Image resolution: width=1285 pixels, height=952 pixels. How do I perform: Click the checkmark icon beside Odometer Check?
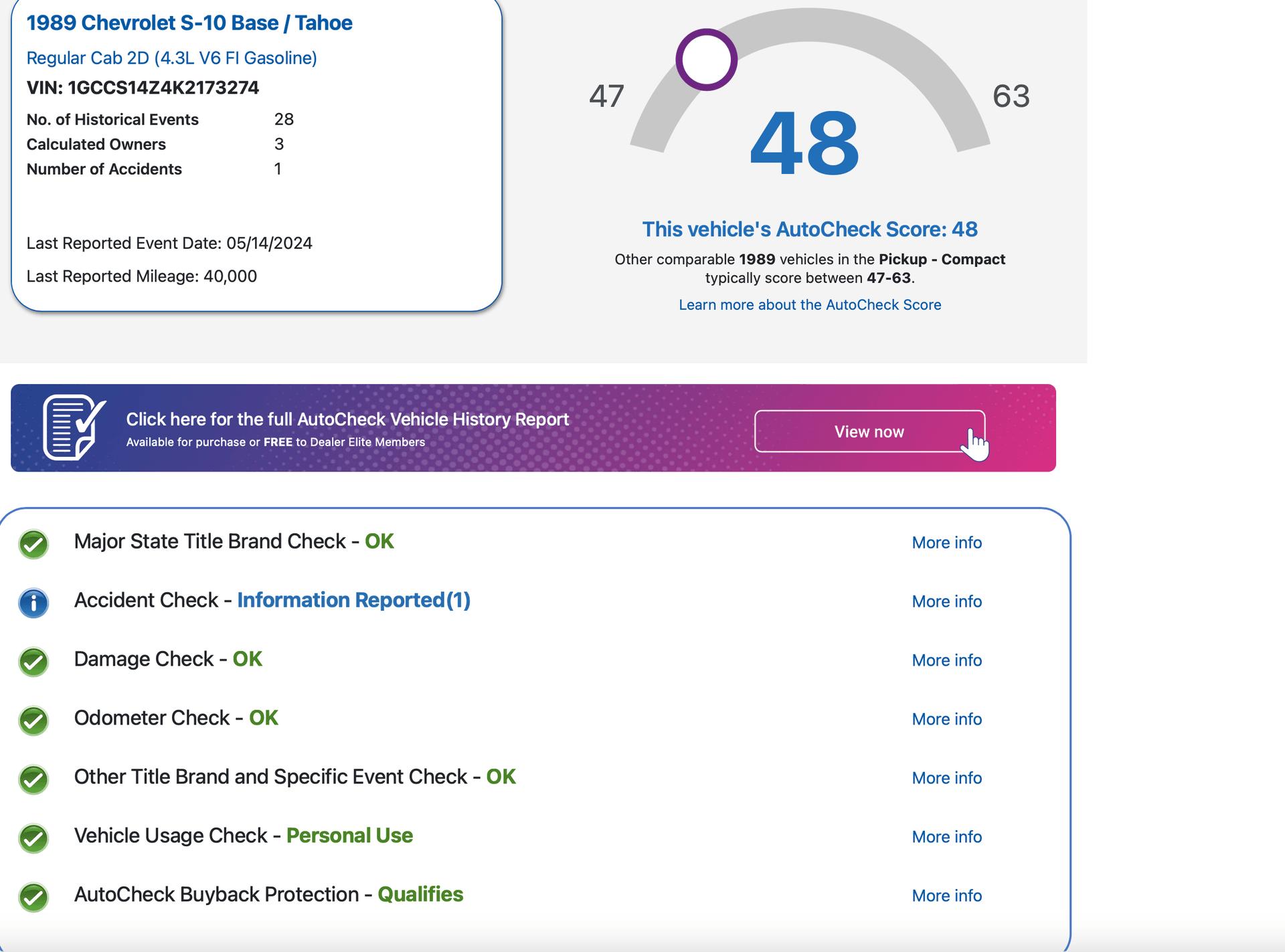click(x=33, y=721)
